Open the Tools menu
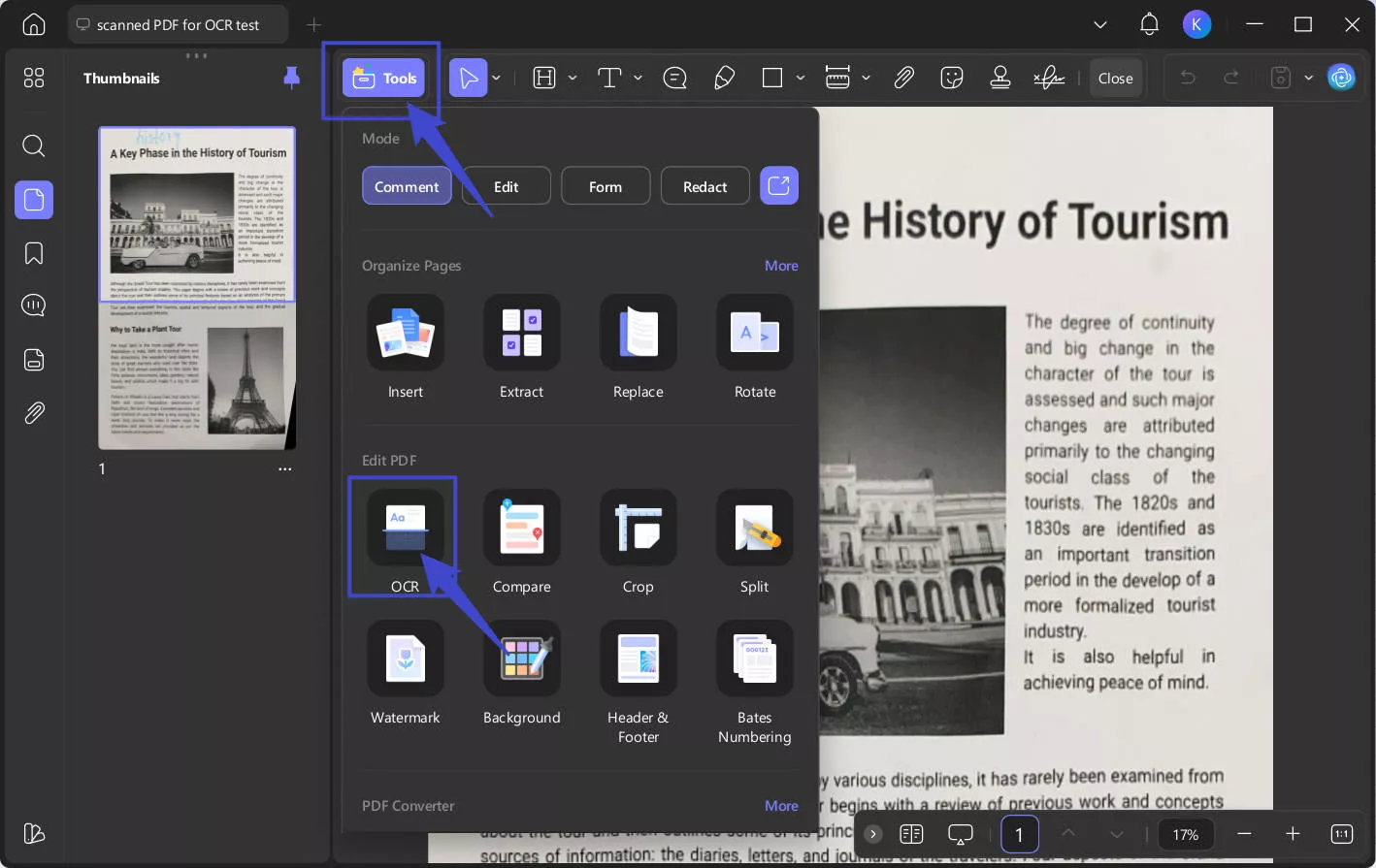1376x868 pixels. [384, 79]
